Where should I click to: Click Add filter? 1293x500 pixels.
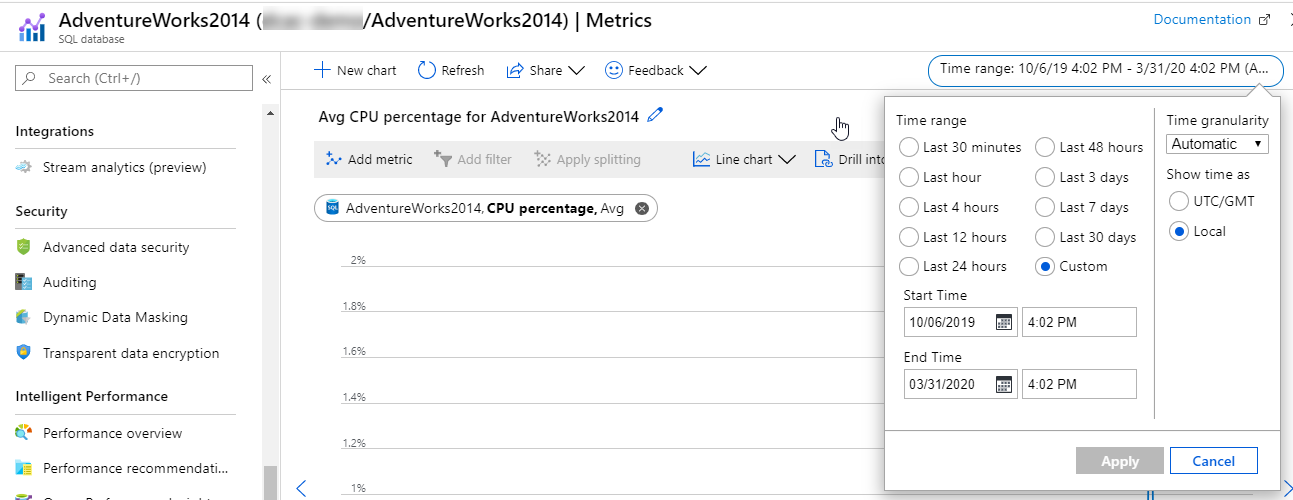point(473,159)
